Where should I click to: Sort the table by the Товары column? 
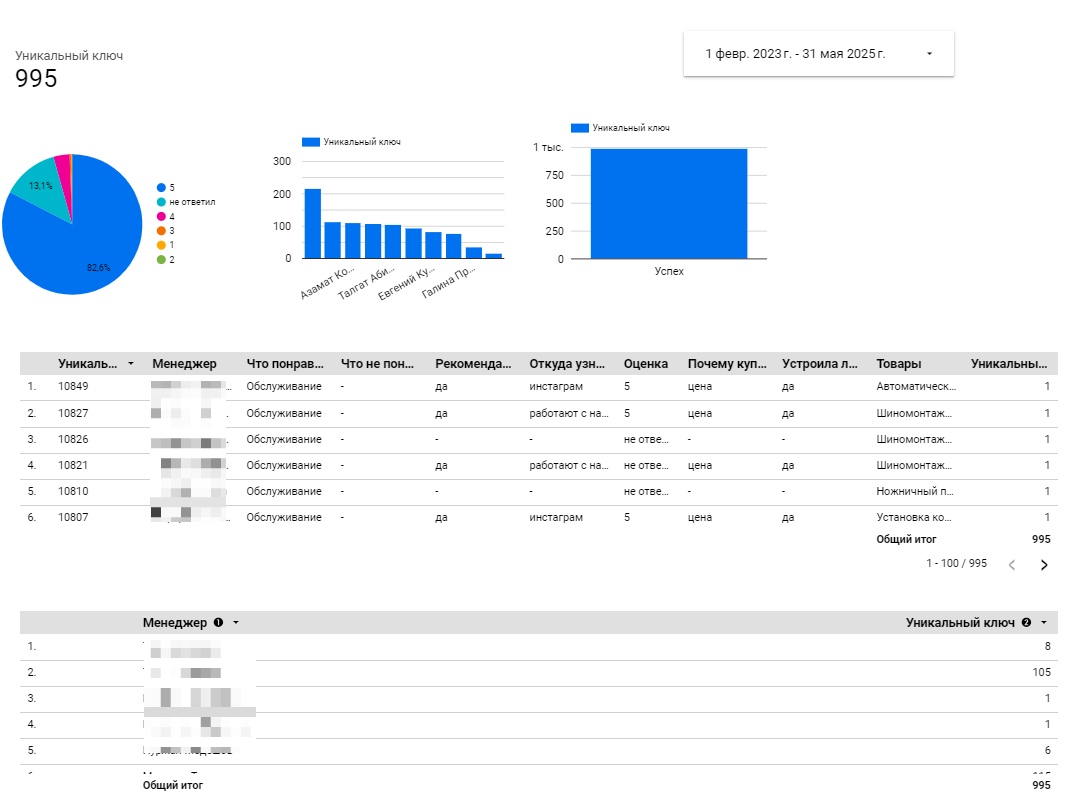[898, 365]
